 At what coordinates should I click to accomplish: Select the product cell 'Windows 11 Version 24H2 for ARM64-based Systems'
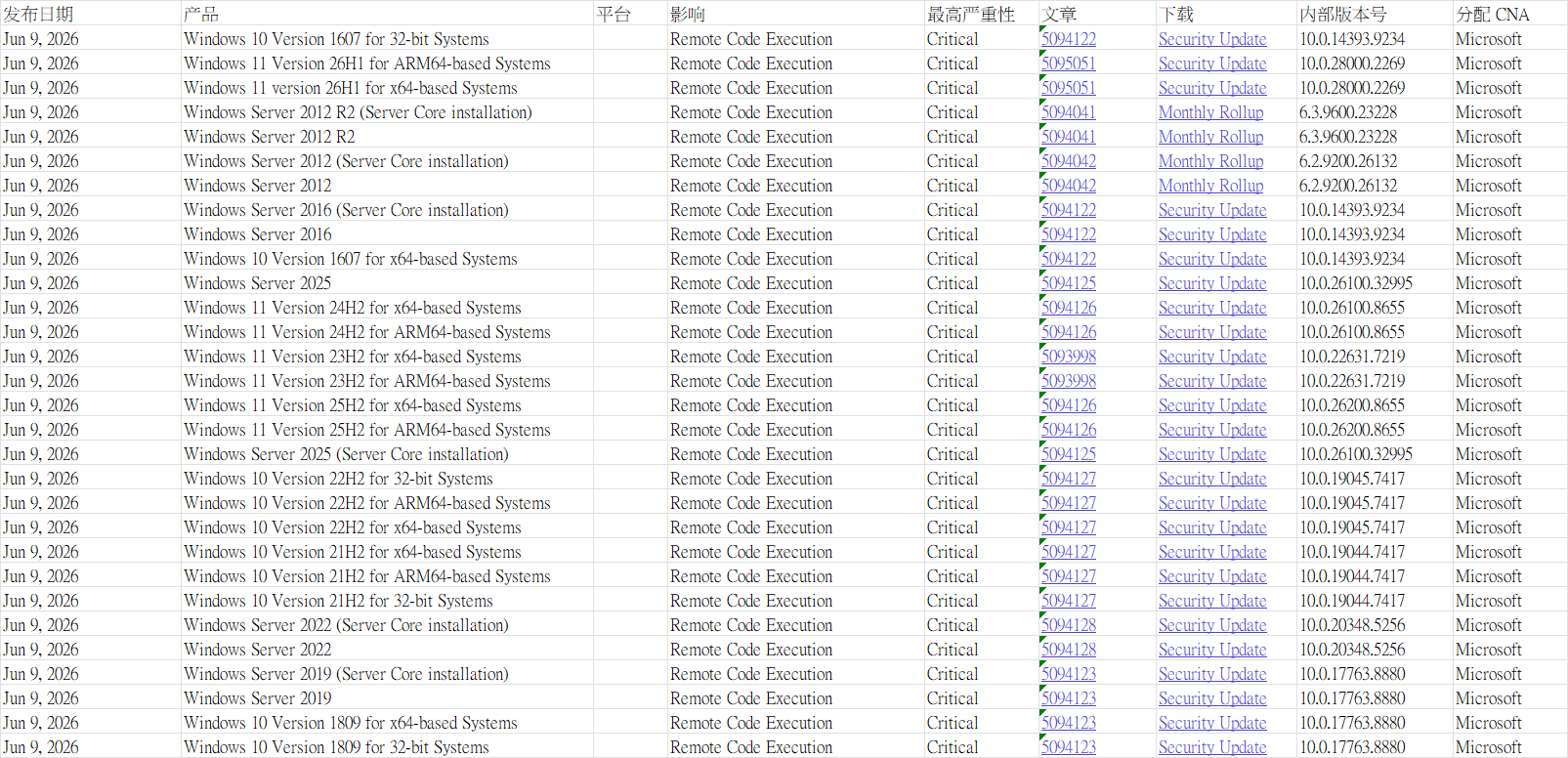click(x=387, y=332)
